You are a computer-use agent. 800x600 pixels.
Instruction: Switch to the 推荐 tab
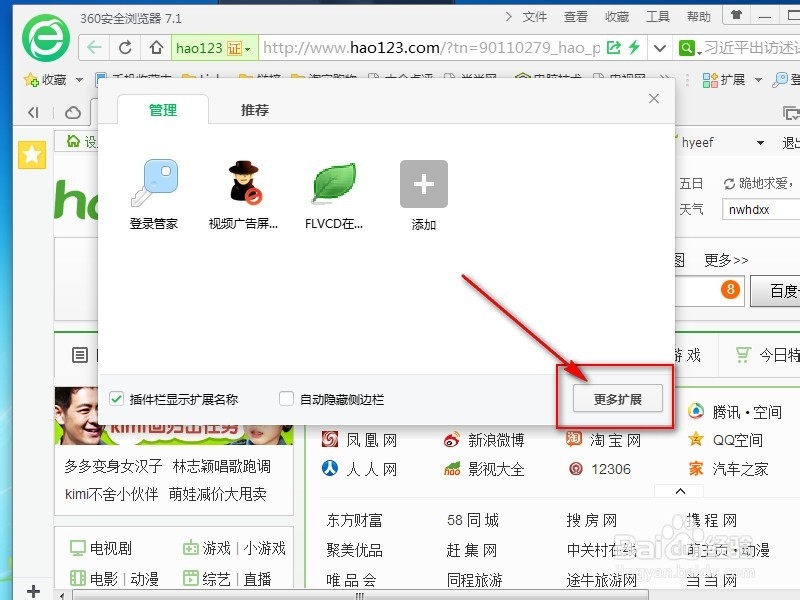point(255,110)
